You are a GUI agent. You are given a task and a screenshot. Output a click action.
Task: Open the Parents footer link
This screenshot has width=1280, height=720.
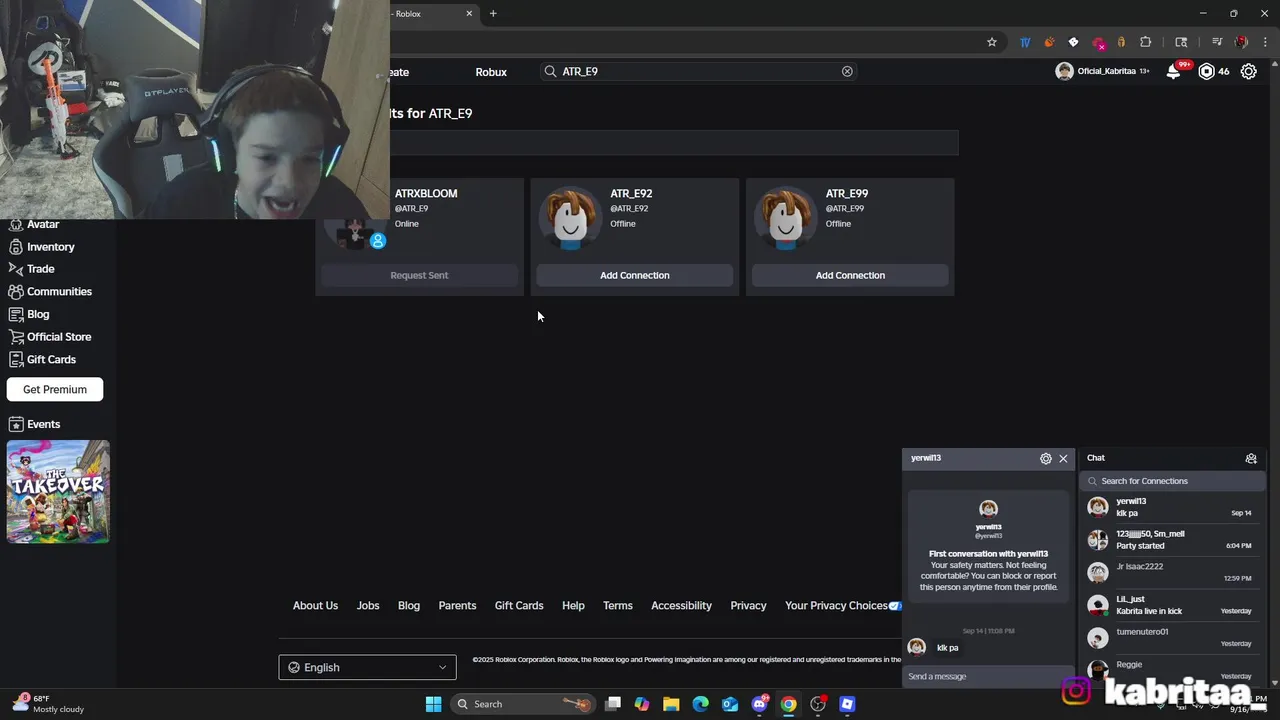[x=457, y=605]
